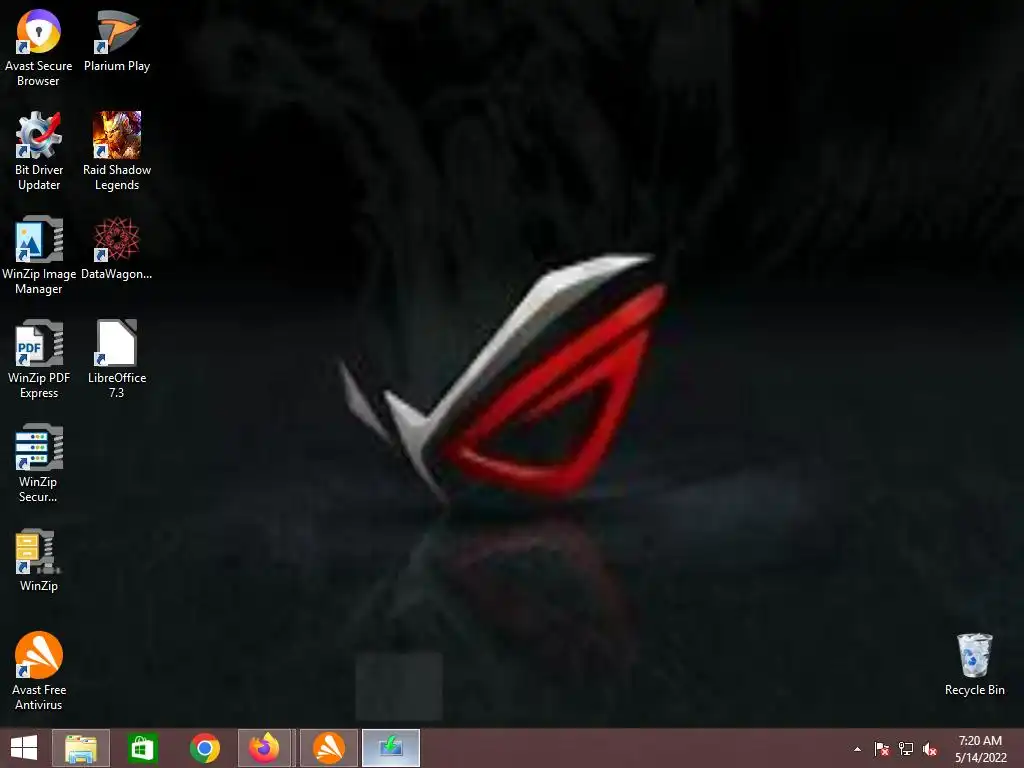Click the muted volume tray icon
1024x768 pixels.
pyautogui.click(x=930, y=749)
